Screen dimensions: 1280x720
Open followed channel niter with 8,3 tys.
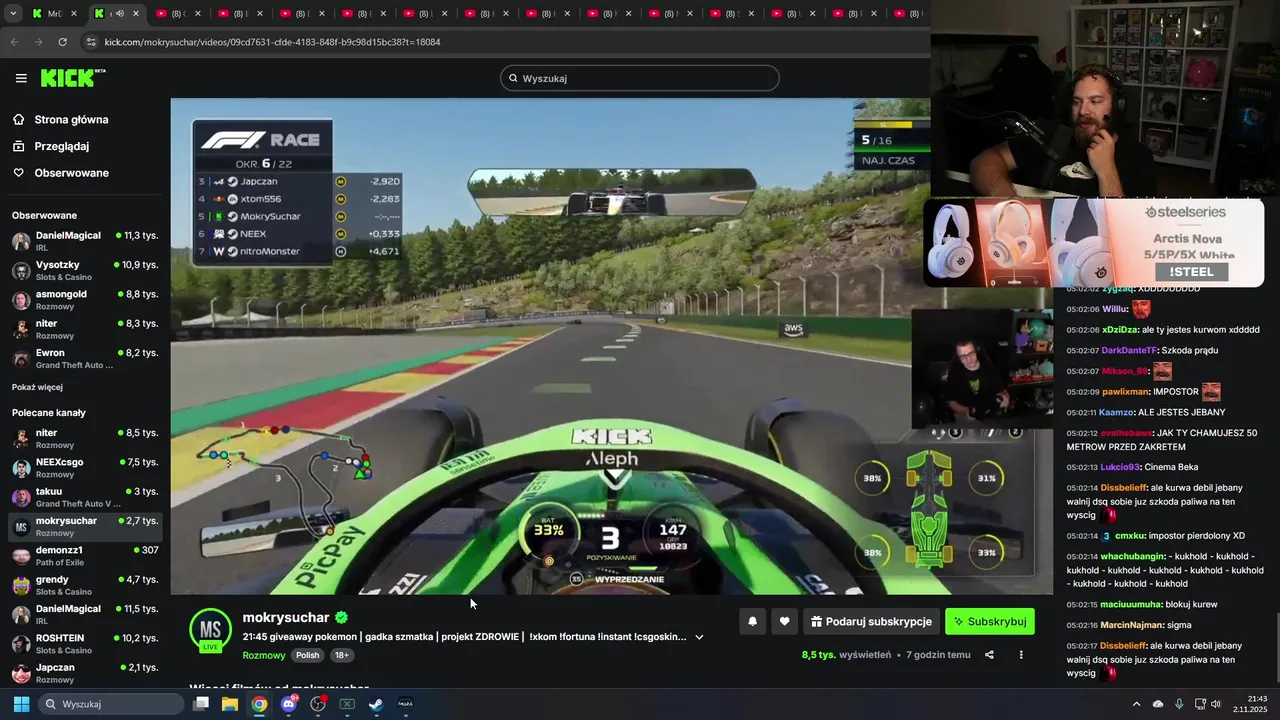coord(85,329)
